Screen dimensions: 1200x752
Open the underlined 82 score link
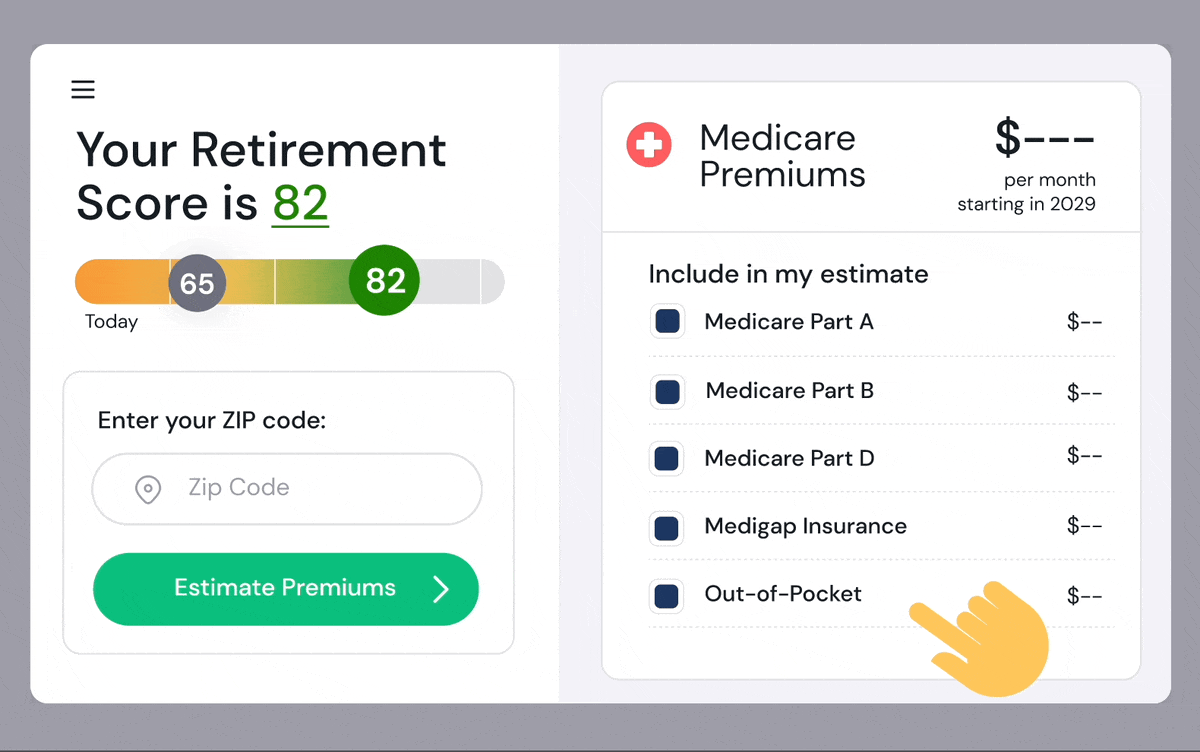(x=300, y=204)
